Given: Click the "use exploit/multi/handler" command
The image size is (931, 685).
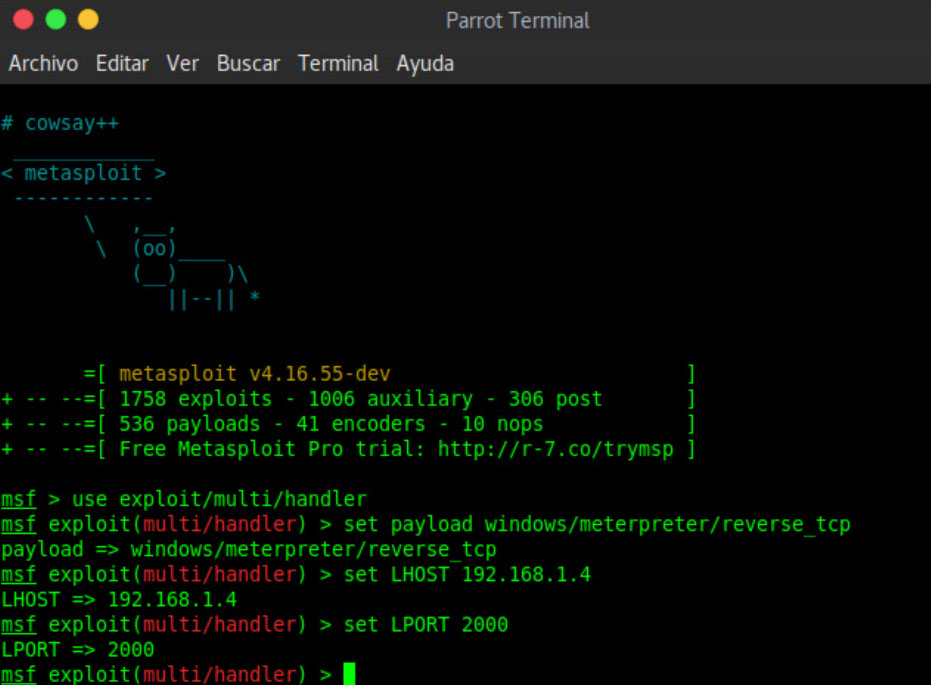Looking at the screenshot, I should coord(219,499).
